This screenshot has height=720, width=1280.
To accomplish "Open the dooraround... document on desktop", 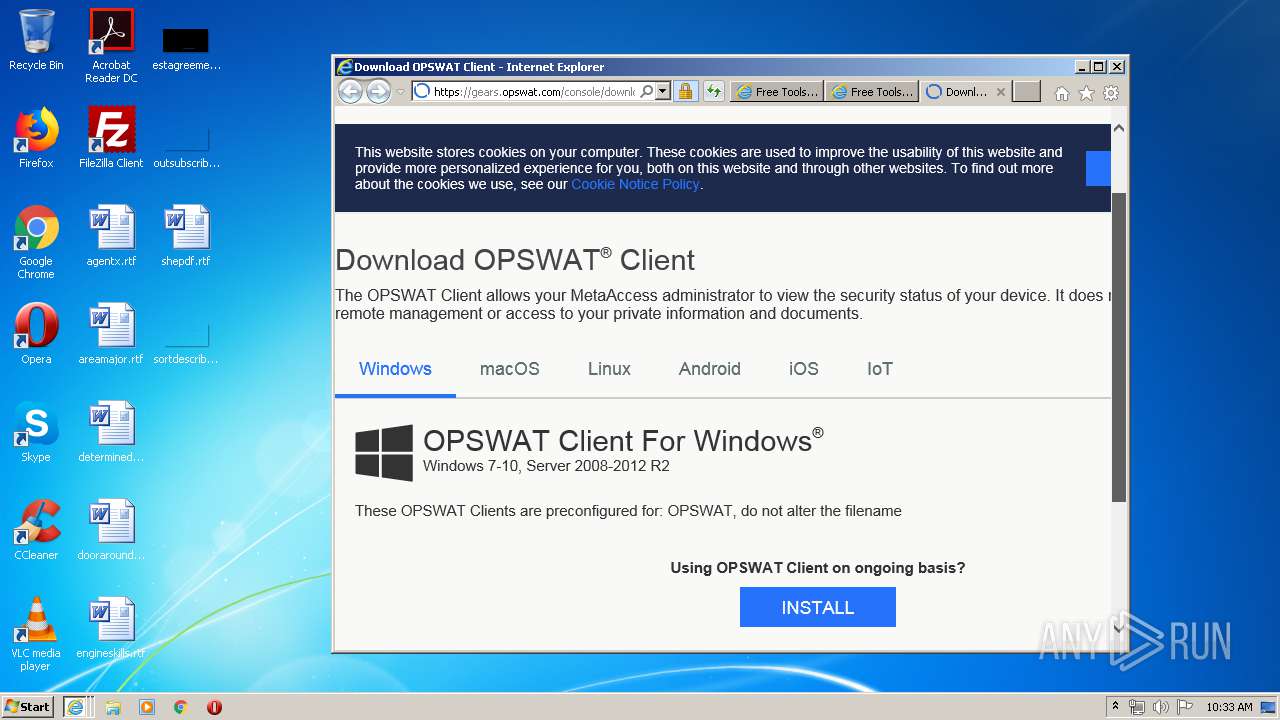I will click(111, 530).
